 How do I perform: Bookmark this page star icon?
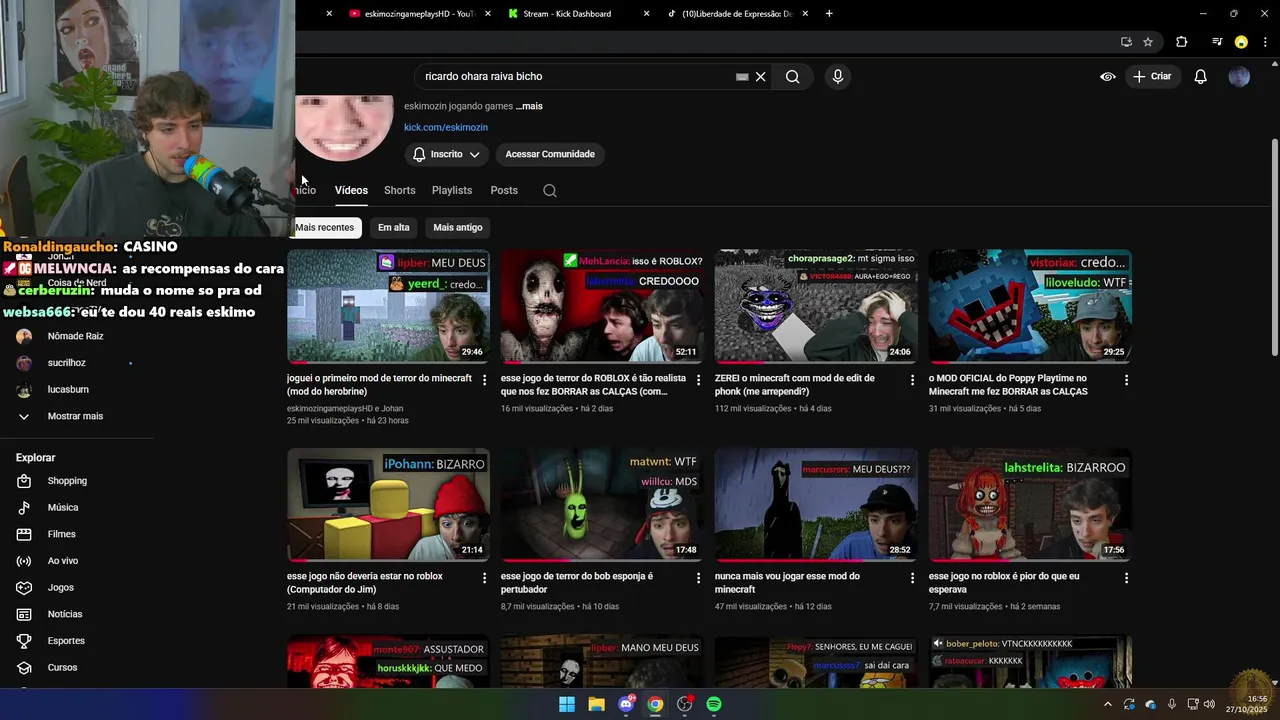point(1148,42)
